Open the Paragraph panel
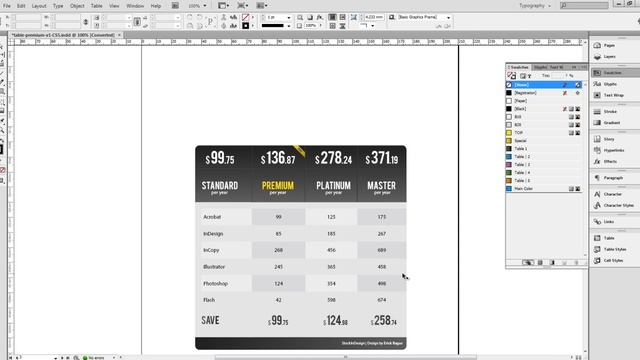This screenshot has width=640, height=360. point(608,178)
